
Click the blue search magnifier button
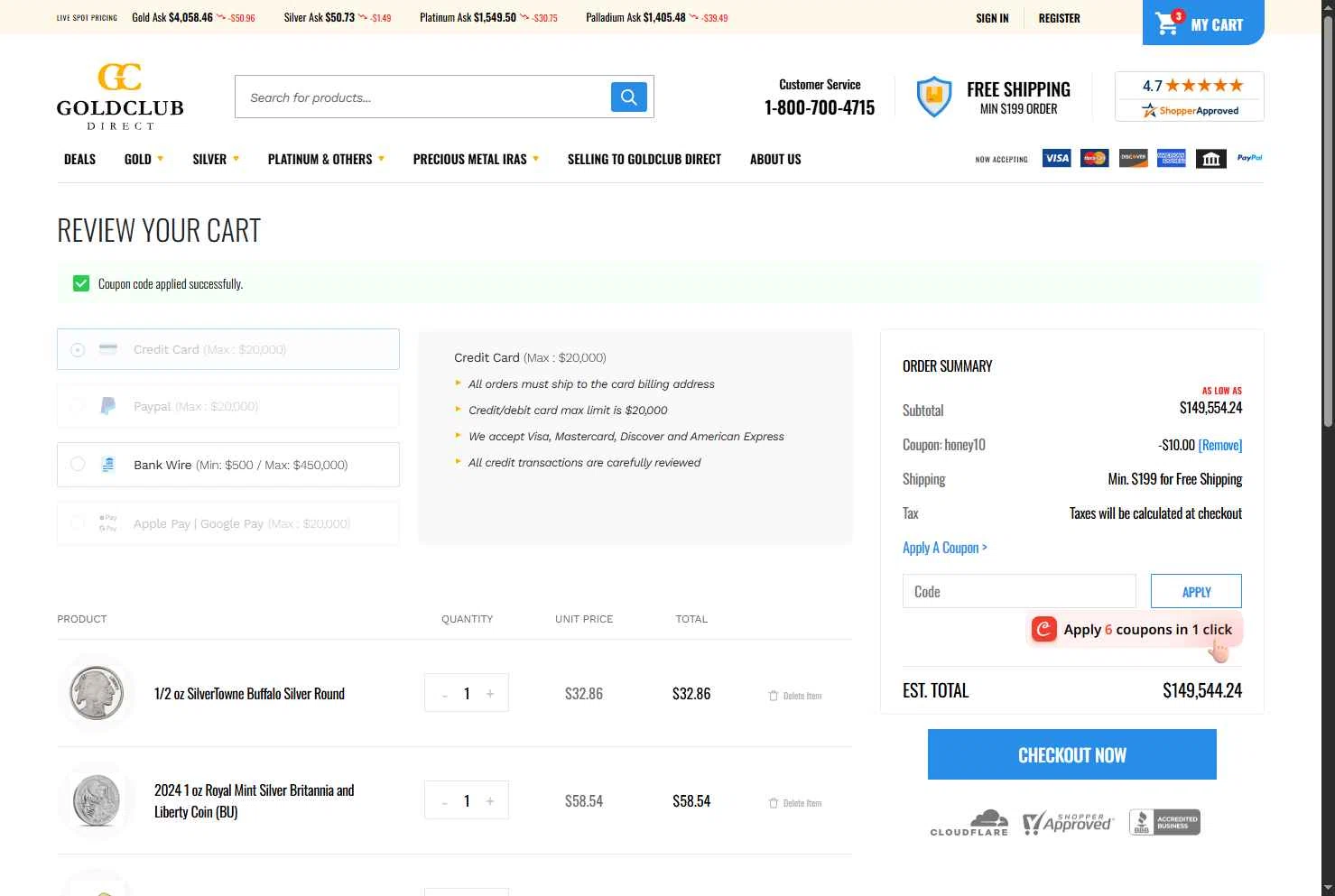click(x=629, y=97)
